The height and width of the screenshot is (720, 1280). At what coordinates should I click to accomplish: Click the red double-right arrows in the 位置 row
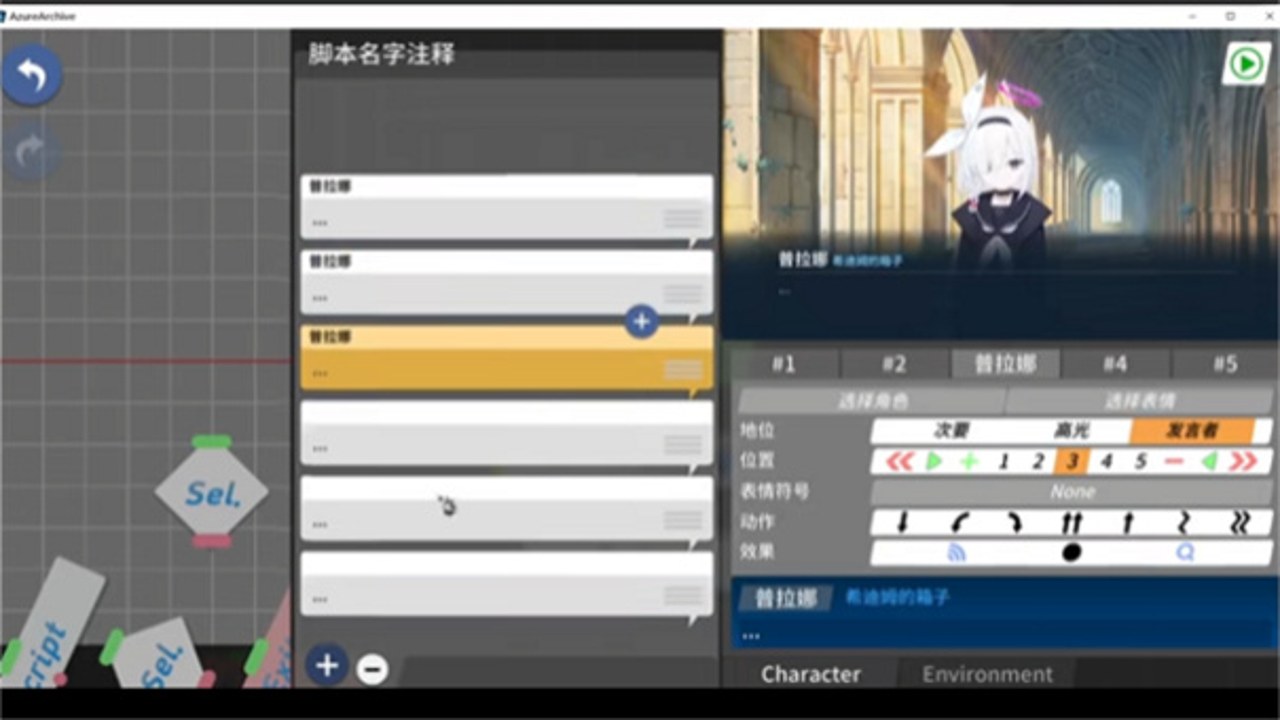click(x=1244, y=462)
